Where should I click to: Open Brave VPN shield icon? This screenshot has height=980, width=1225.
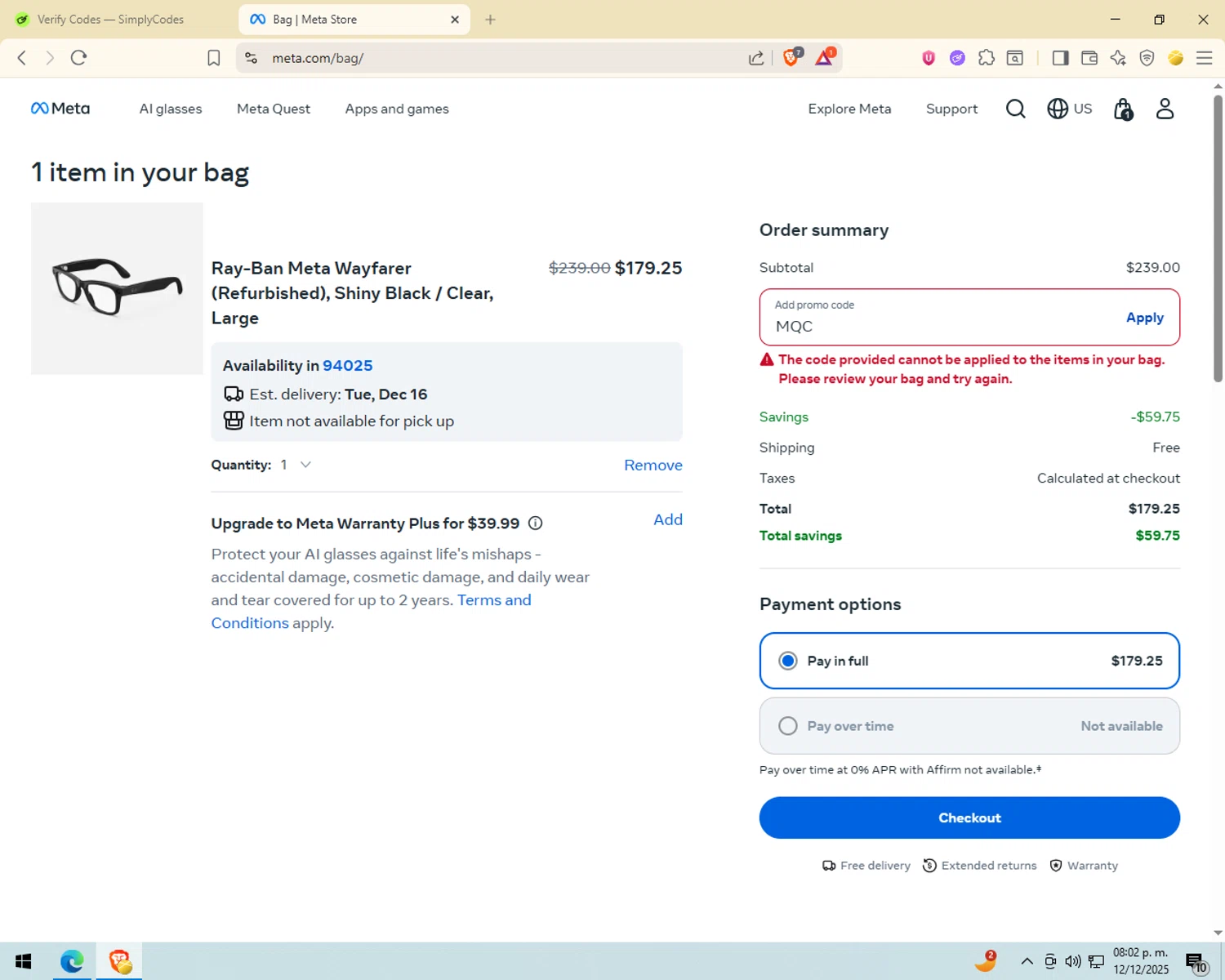coord(1147,58)
